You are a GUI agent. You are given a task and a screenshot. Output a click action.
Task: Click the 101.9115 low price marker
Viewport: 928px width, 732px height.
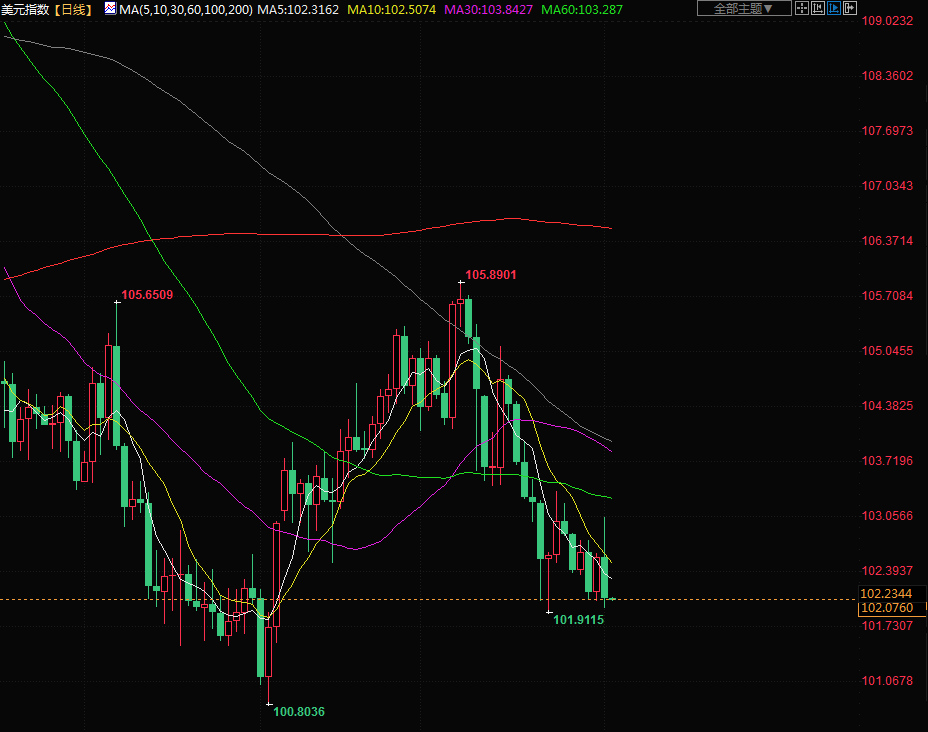click(578, 620)
